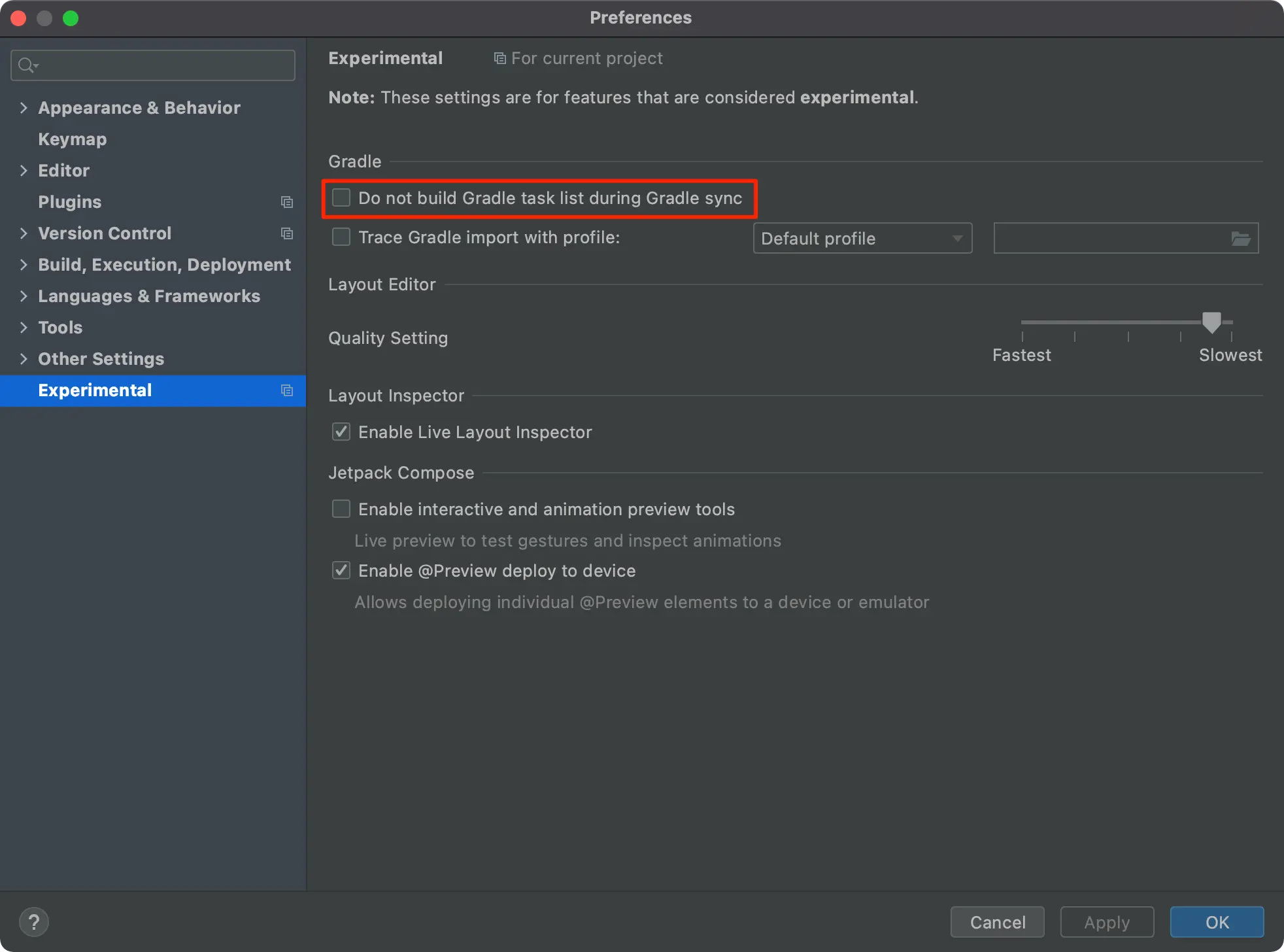Click the Quality Setting slider handle
Image resolution: width=1284 pixels, height=952 pixels.
[1211, 322]
